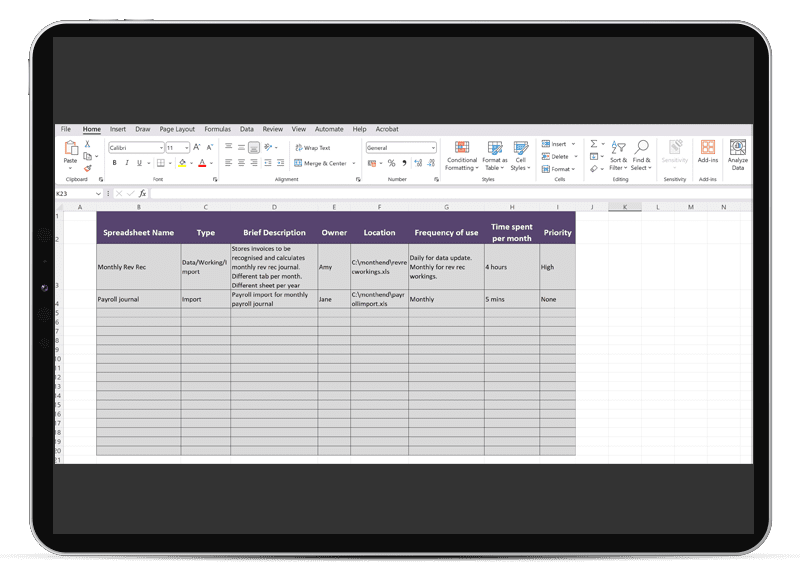Open the font size dropdown
The width and height of the screenshot is (800, 588).
click(187, 148)
